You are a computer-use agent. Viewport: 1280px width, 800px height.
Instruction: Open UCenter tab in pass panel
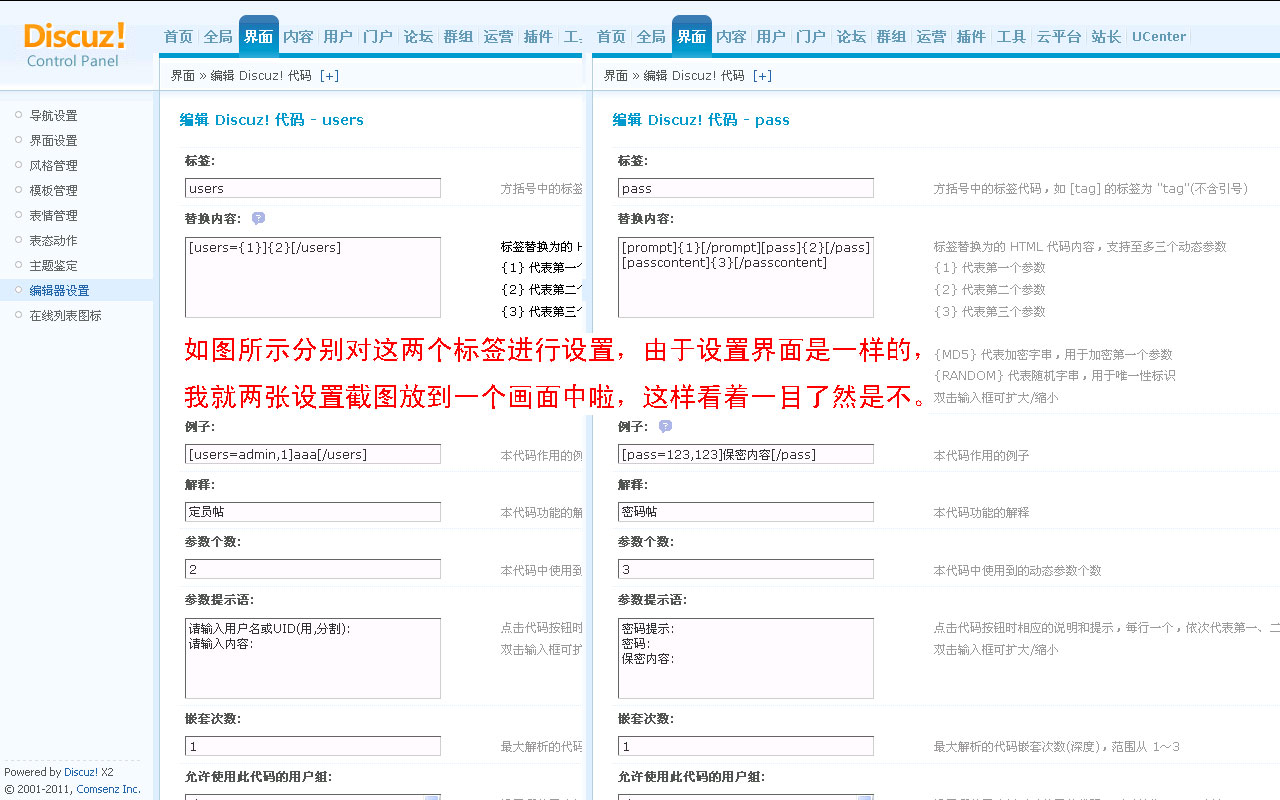1159,37
